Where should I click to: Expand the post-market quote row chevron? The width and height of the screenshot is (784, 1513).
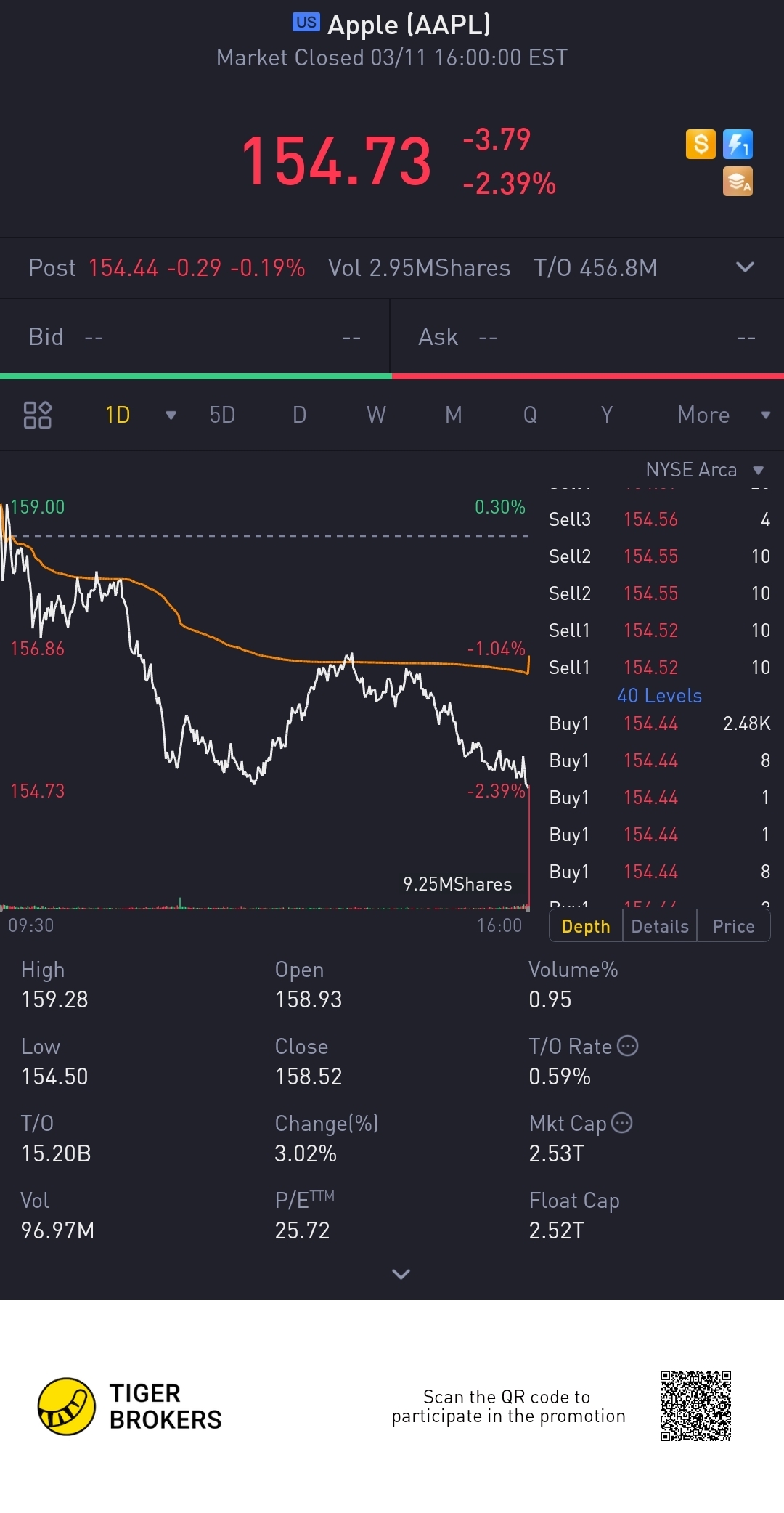click(x=745, y=267)
